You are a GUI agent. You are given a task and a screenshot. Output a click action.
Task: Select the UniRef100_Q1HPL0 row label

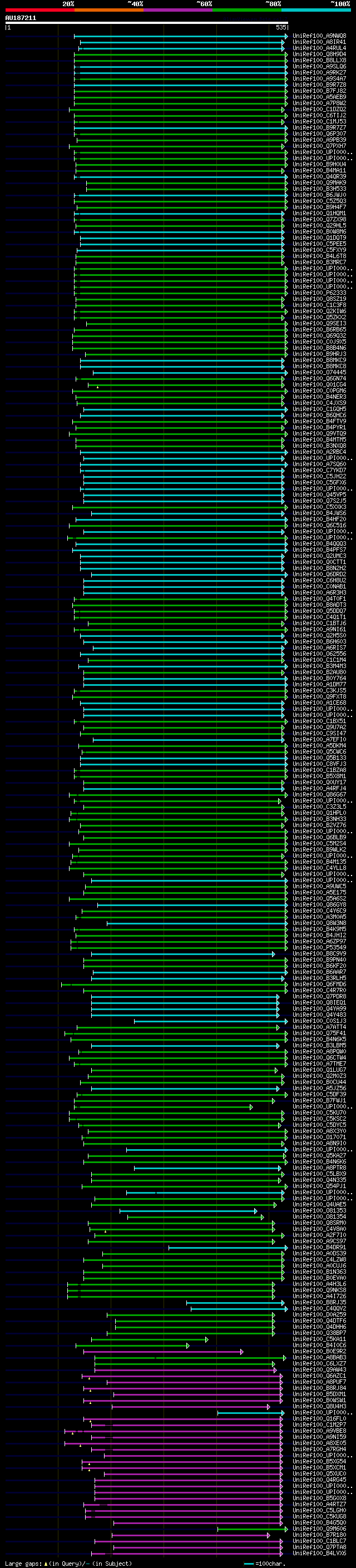[x=319, y=813]
